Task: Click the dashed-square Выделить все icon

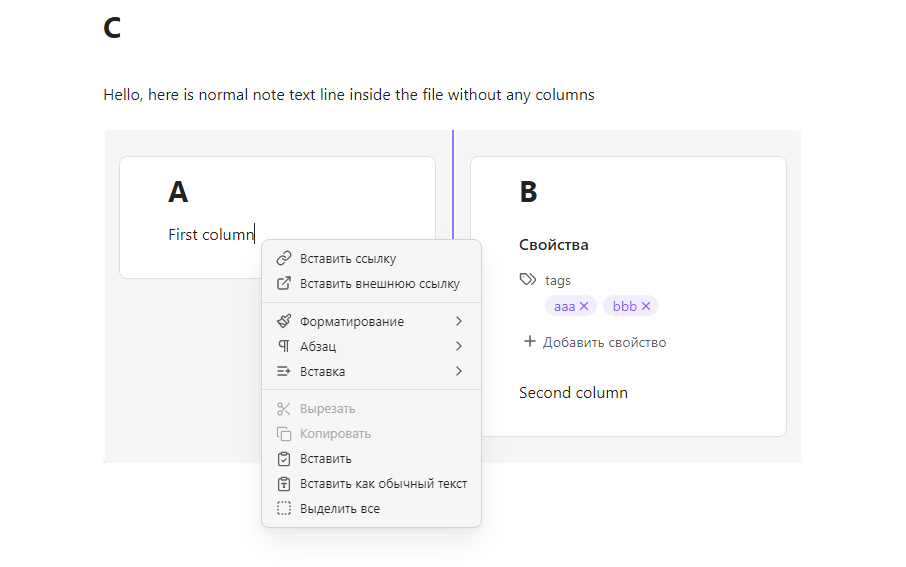Action: [284, 509]
